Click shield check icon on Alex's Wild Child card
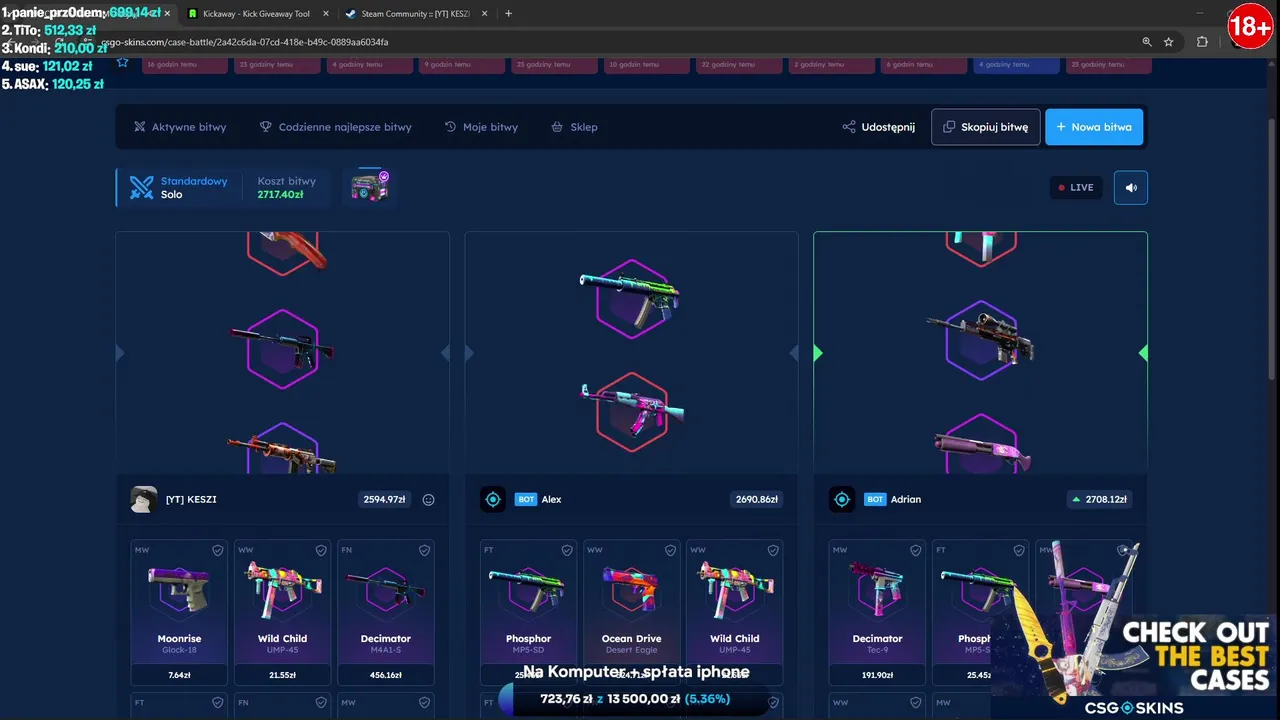The image size is (1280, 720). [773, 550]
